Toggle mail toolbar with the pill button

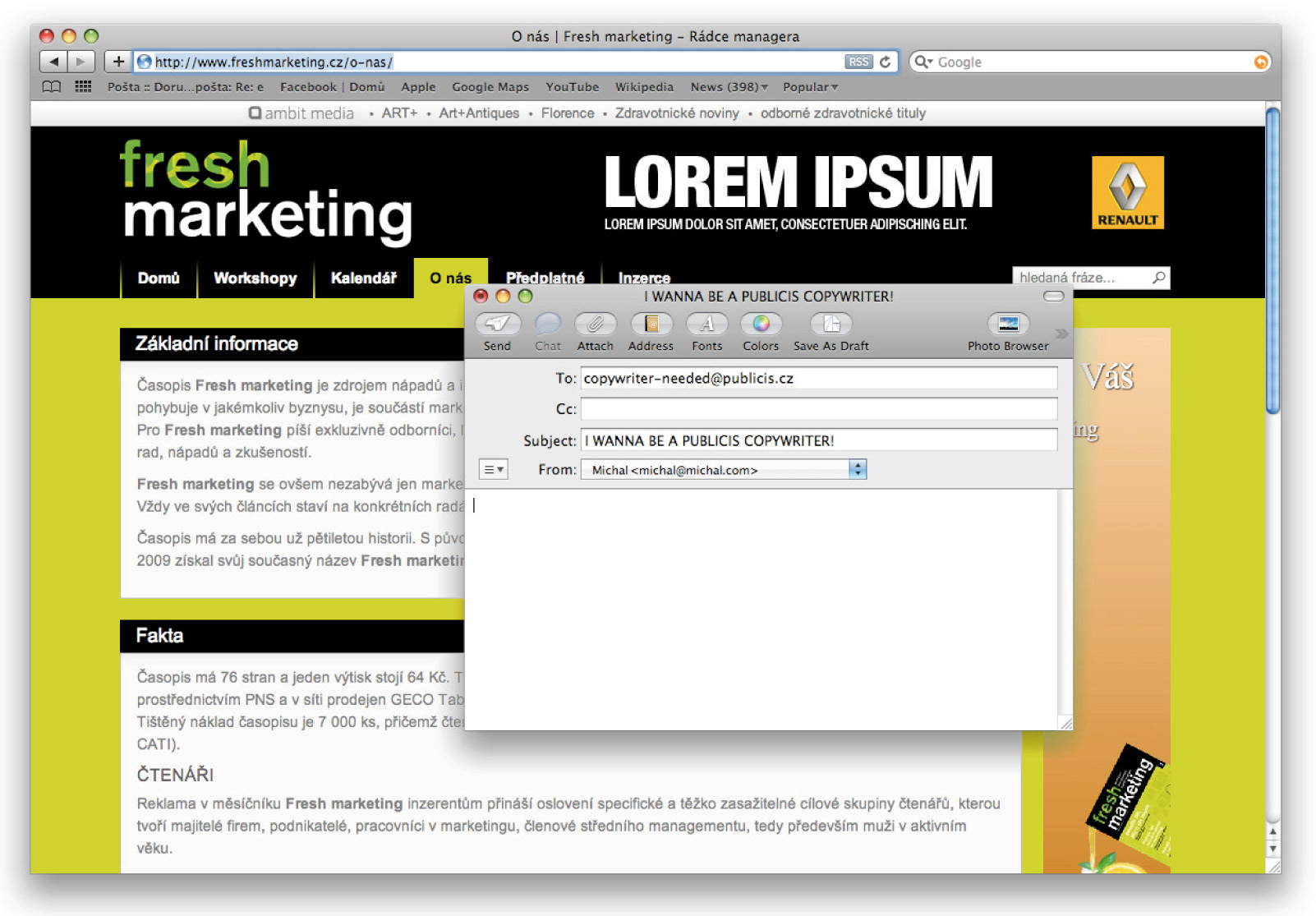tap(1053, 296)
